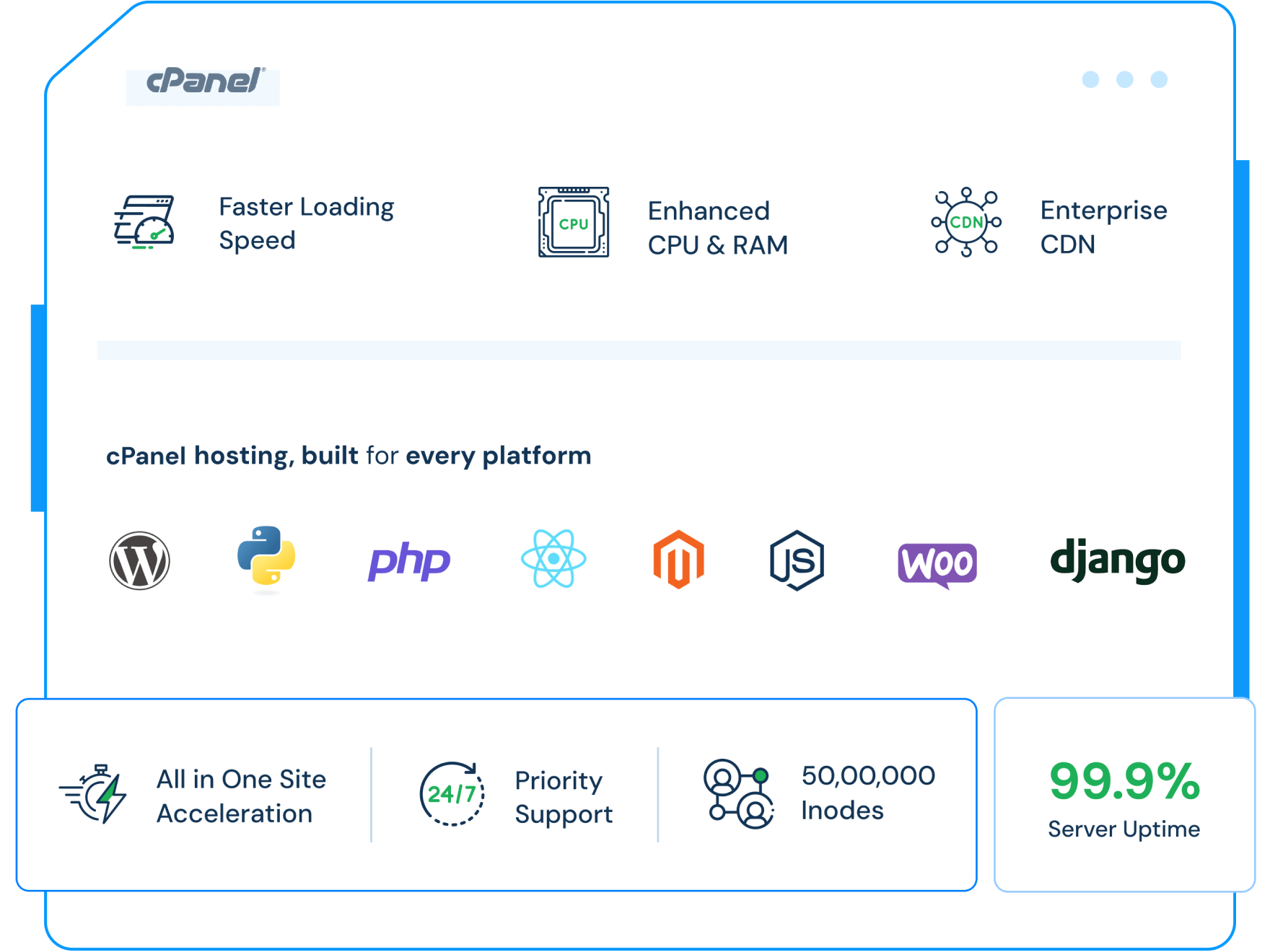Image resolution: width=1270 pixels, height=952 pixels.
Task: Select the WooCommerce platform icon
Action: click(938, 564)
